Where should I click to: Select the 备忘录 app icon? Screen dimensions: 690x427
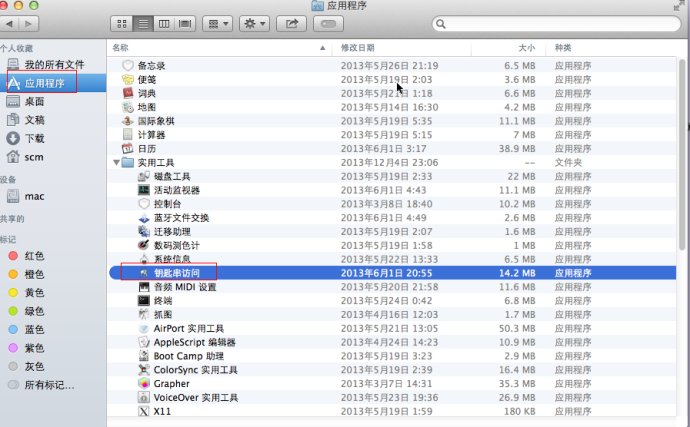click(128, 66)
